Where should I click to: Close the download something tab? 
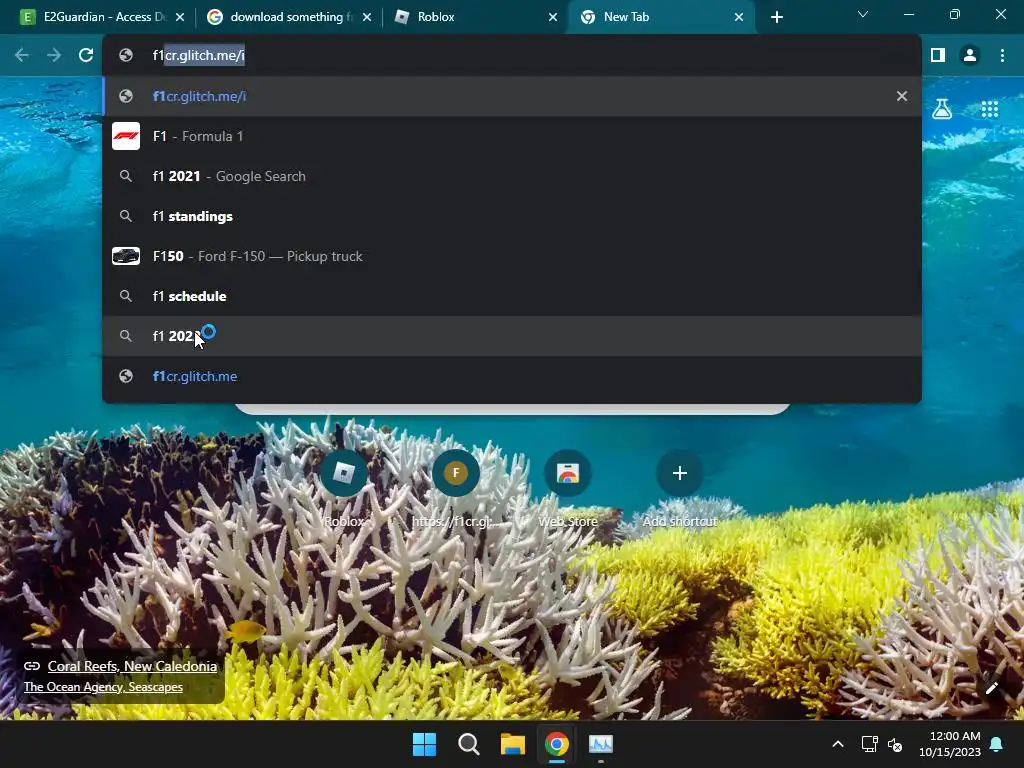367,17
